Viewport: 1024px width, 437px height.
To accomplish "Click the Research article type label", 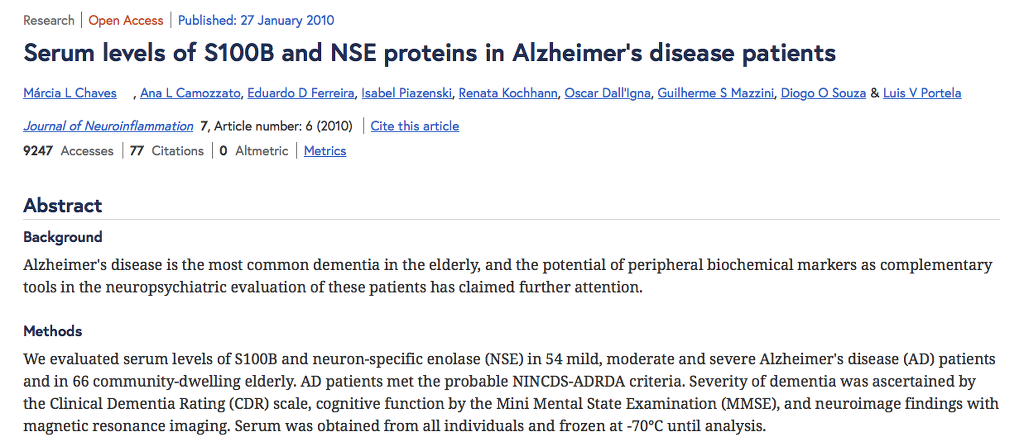I will 49,20.
